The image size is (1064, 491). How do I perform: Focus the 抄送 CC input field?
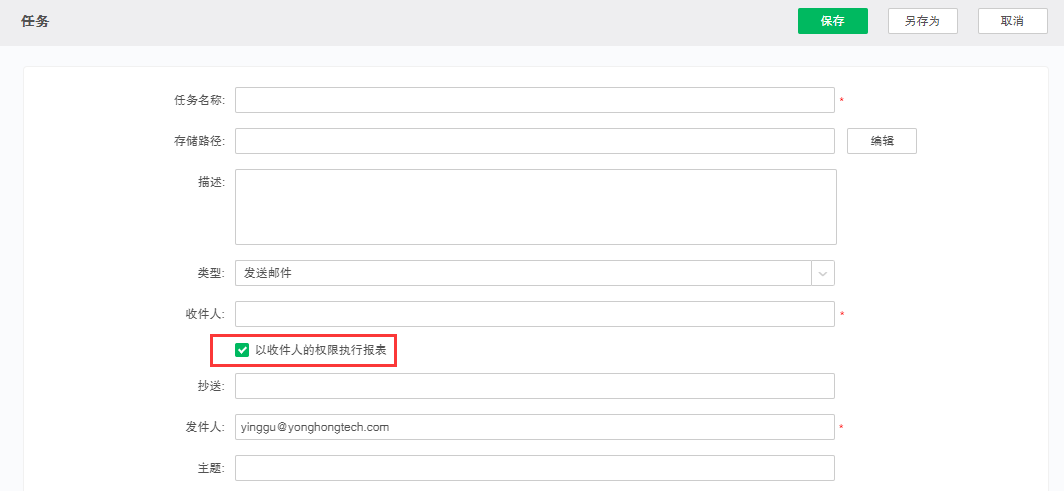(534, 386)
